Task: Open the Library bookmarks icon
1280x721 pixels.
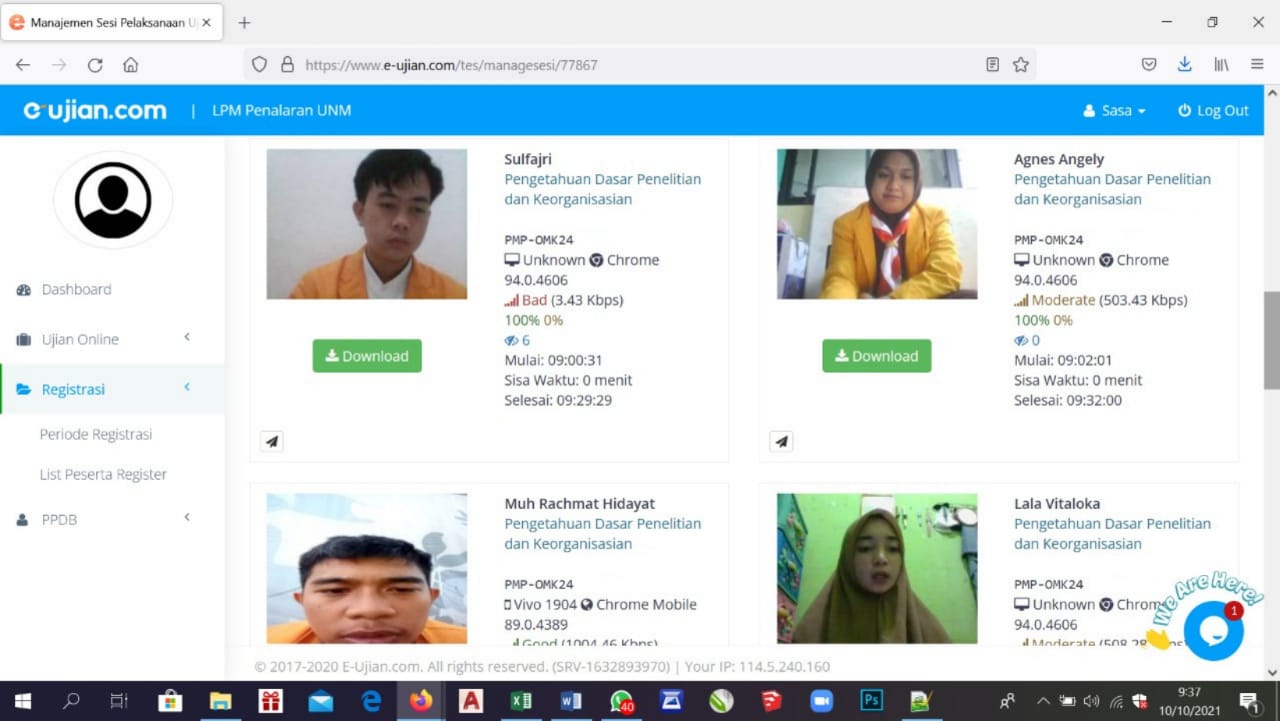Action: [1221, 65]
